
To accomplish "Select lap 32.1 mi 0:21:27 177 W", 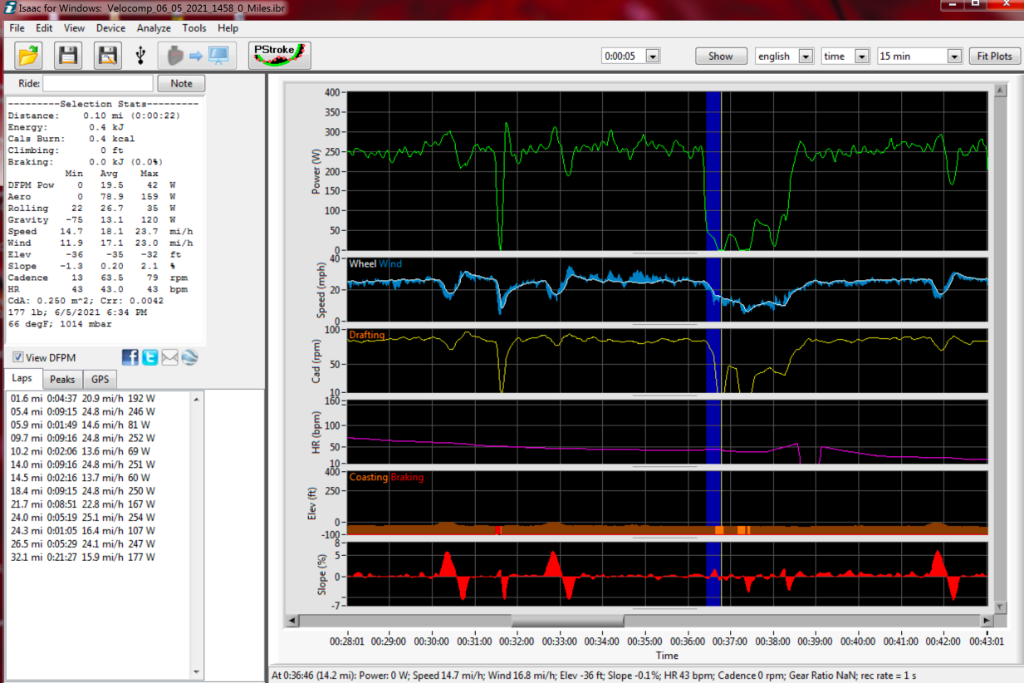I will 83,557.
